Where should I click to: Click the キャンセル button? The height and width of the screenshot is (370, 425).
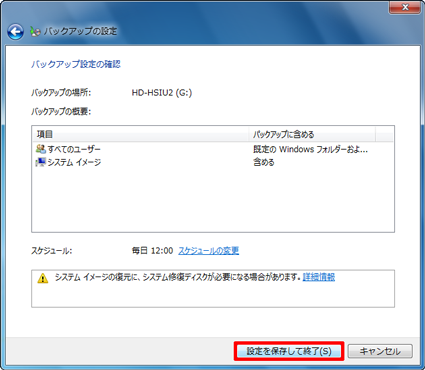pyautogui.click(x=380, y=351)
